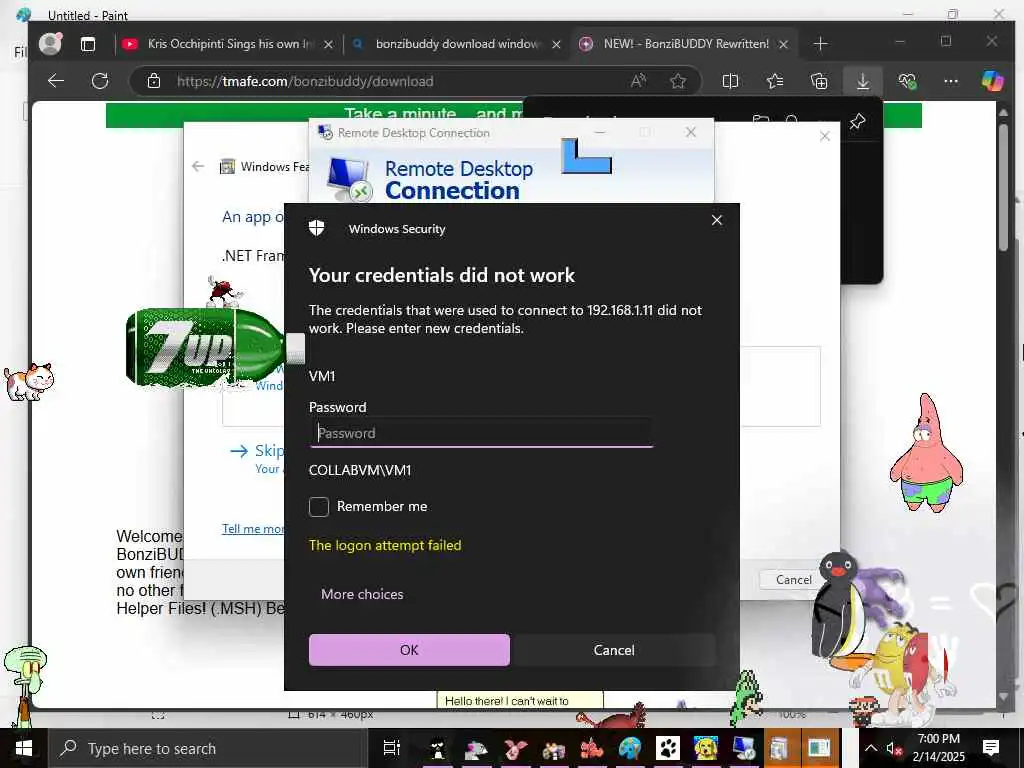
Task: Cancel the Windows Security credentials dialog
Action: click(613, 650)
